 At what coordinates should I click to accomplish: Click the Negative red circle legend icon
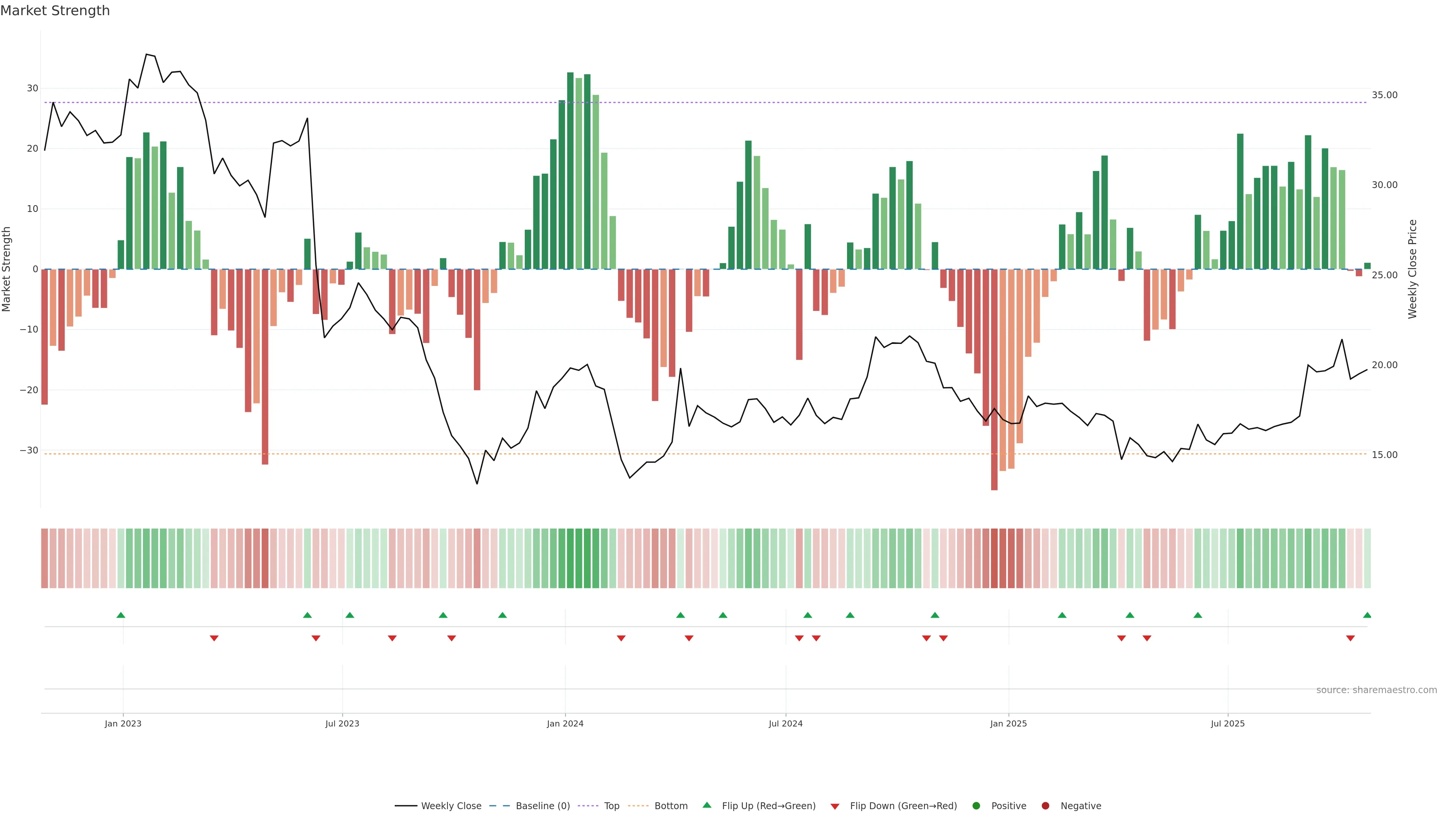1045,806
